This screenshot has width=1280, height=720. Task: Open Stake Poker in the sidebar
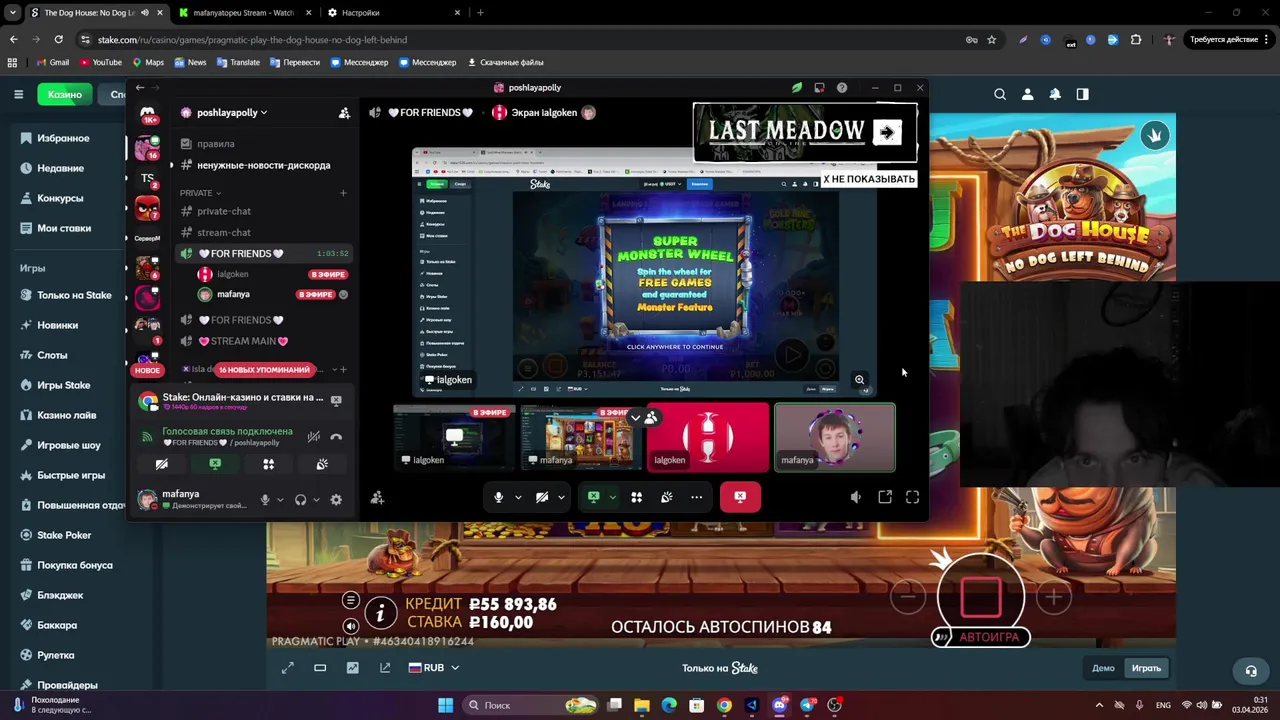pyautogui.click(x=64, y=535)
